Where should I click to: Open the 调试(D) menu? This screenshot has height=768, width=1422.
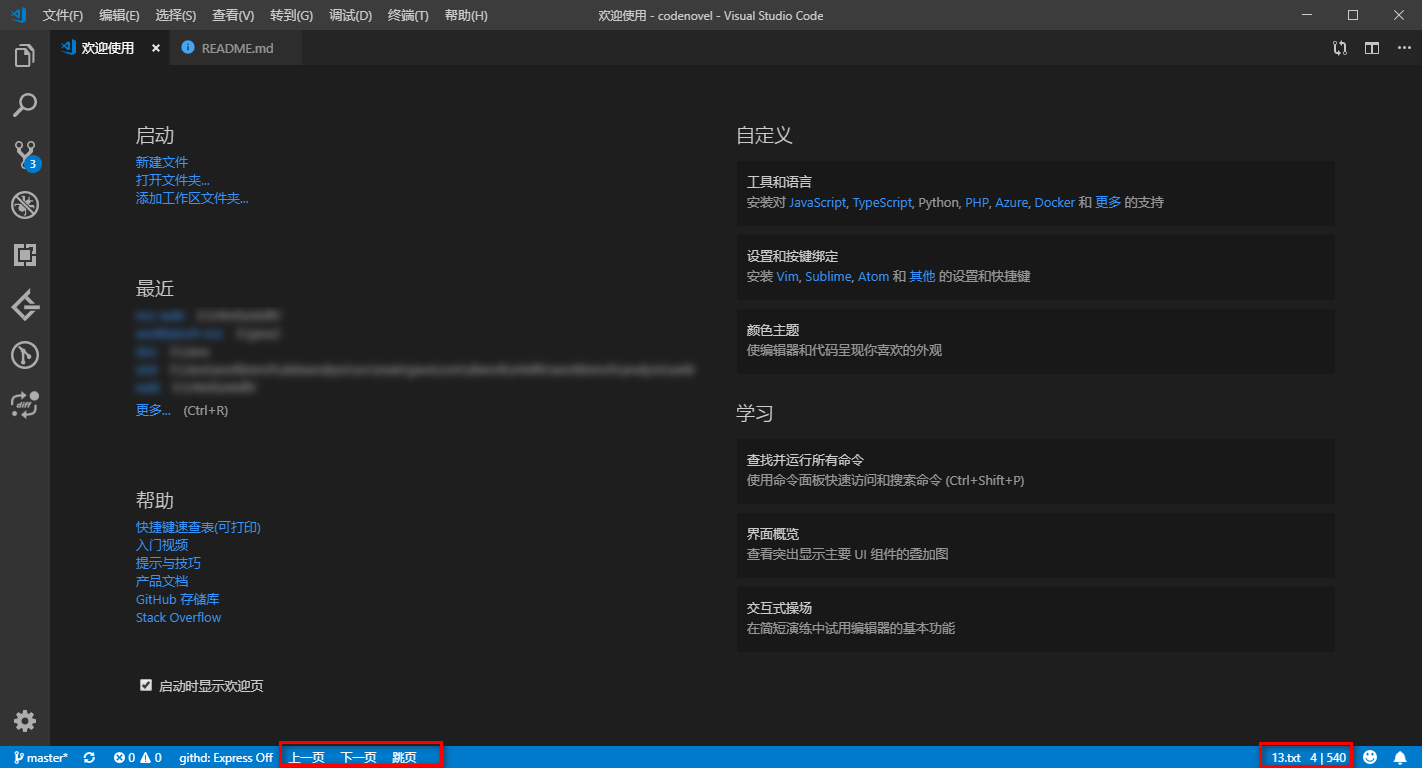(x=350, y=16)
